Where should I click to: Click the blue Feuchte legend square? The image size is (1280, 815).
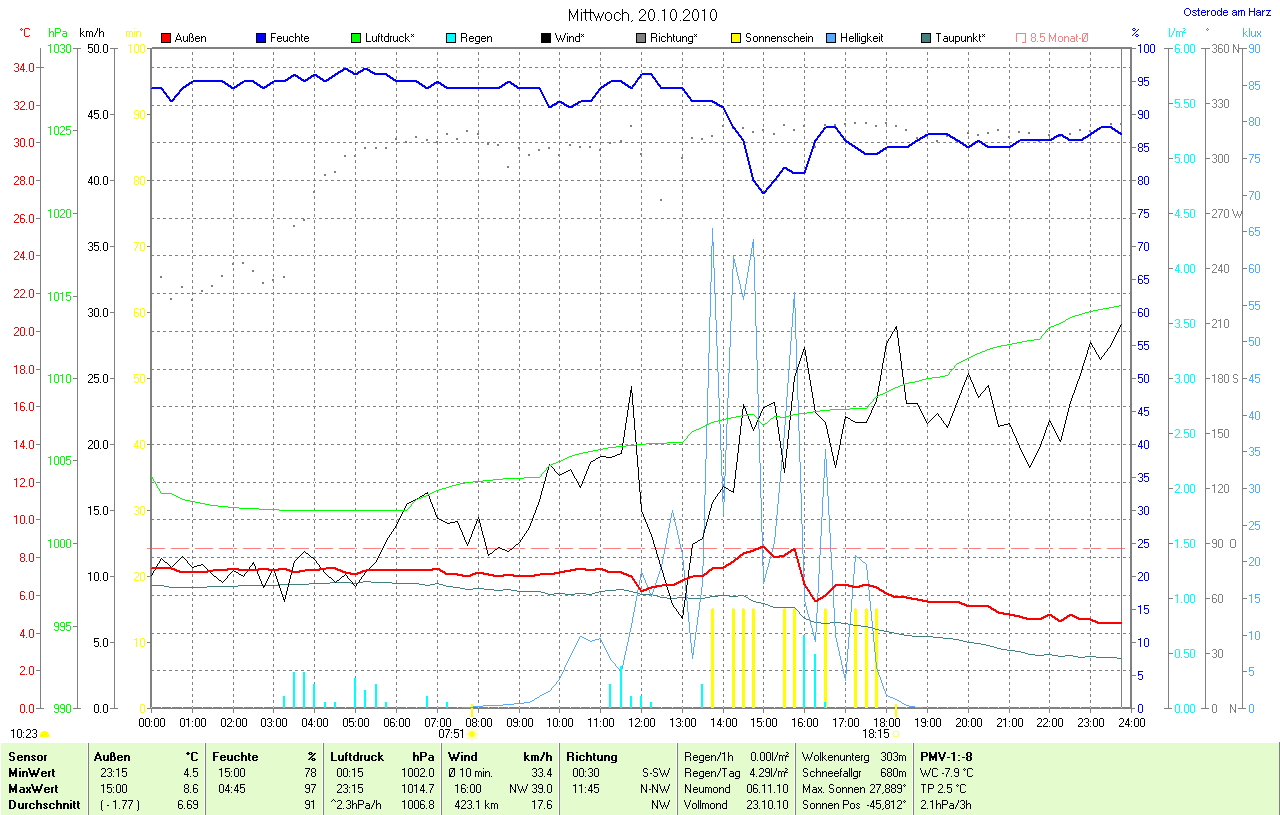click(261, 38)
